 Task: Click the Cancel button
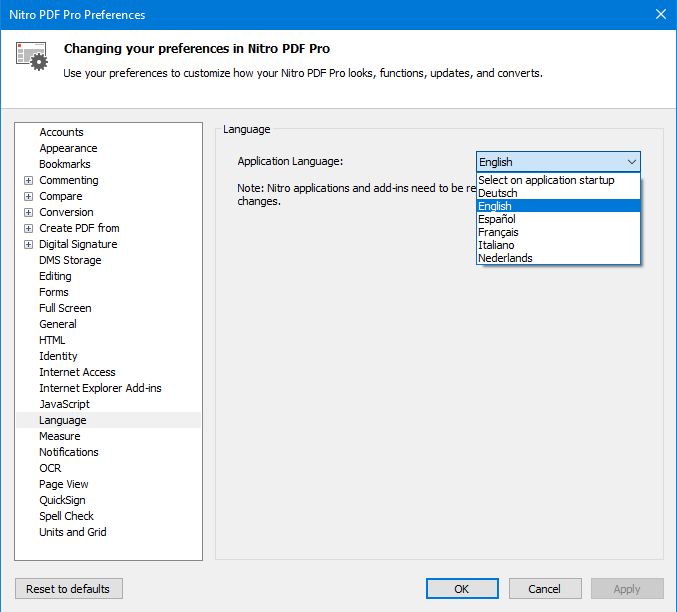545,589
